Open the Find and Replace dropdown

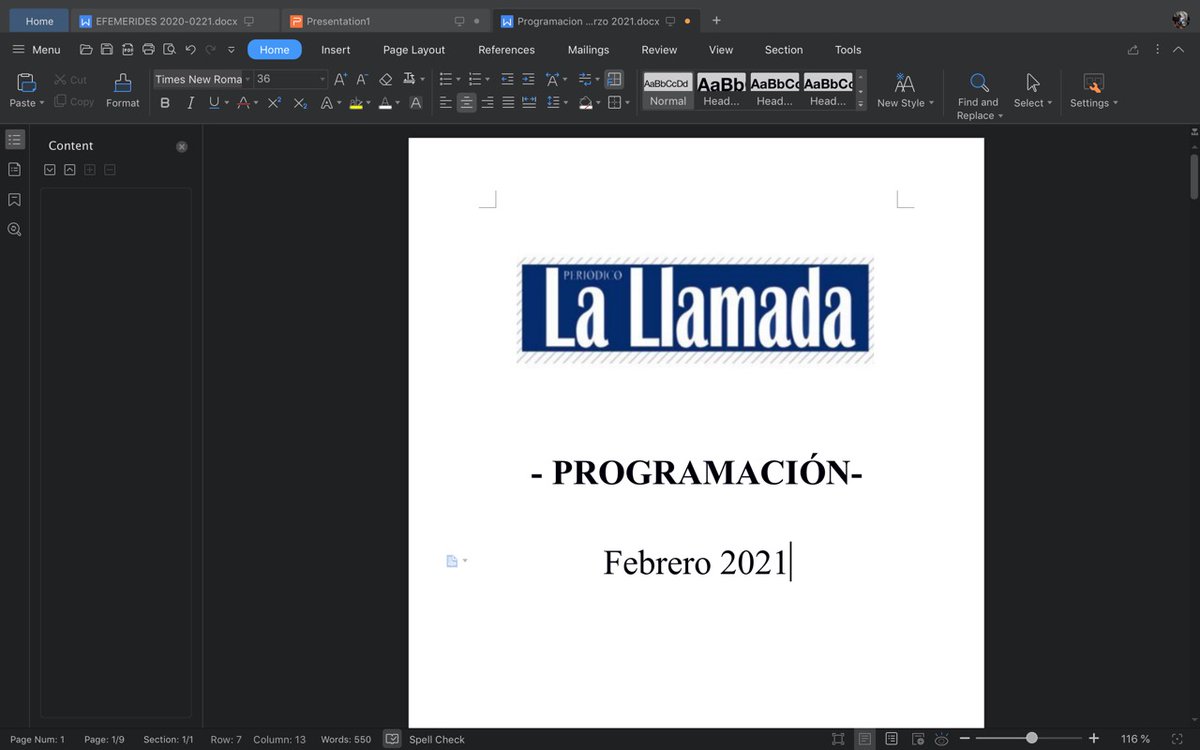pos(1000,116)
